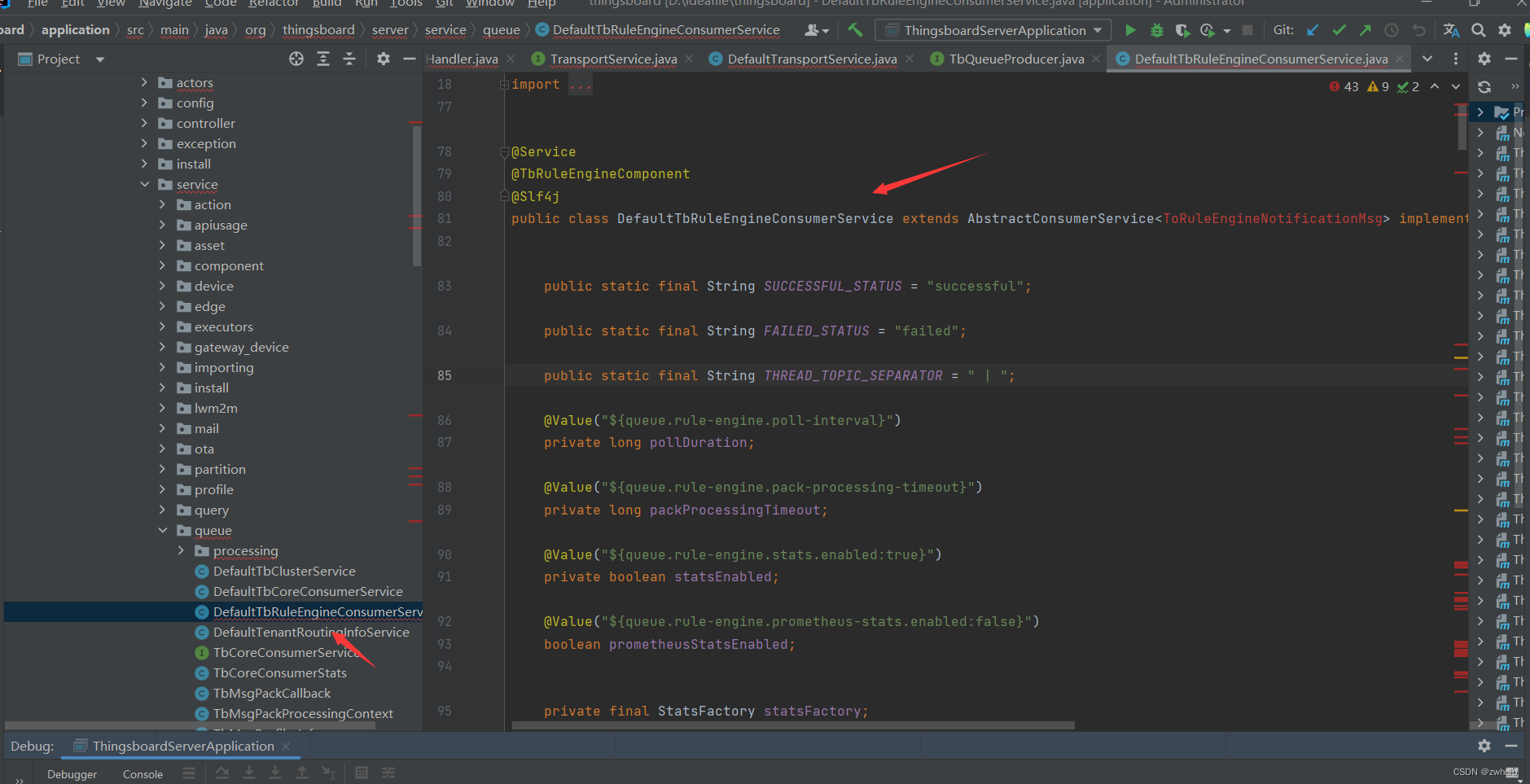Open the ThingsboardServerApplication run configuration dropdown
The height and width of the screenshot is (784, 1530).
(993, 30)
